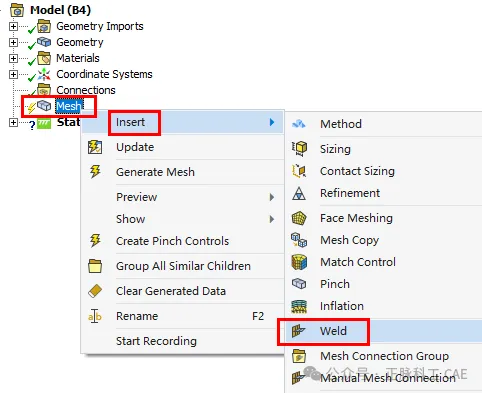Click the Match Control icon
Screen dimensions: 482x393
[x=299, y=262]
